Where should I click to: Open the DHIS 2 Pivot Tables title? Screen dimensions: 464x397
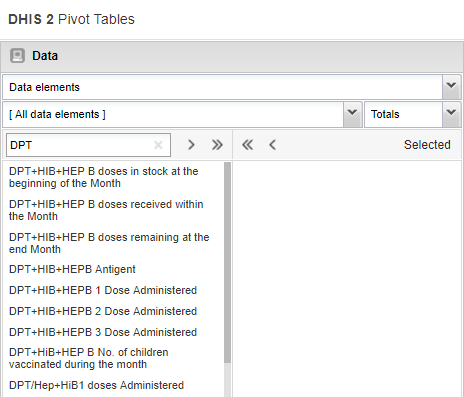coord(71,19)
